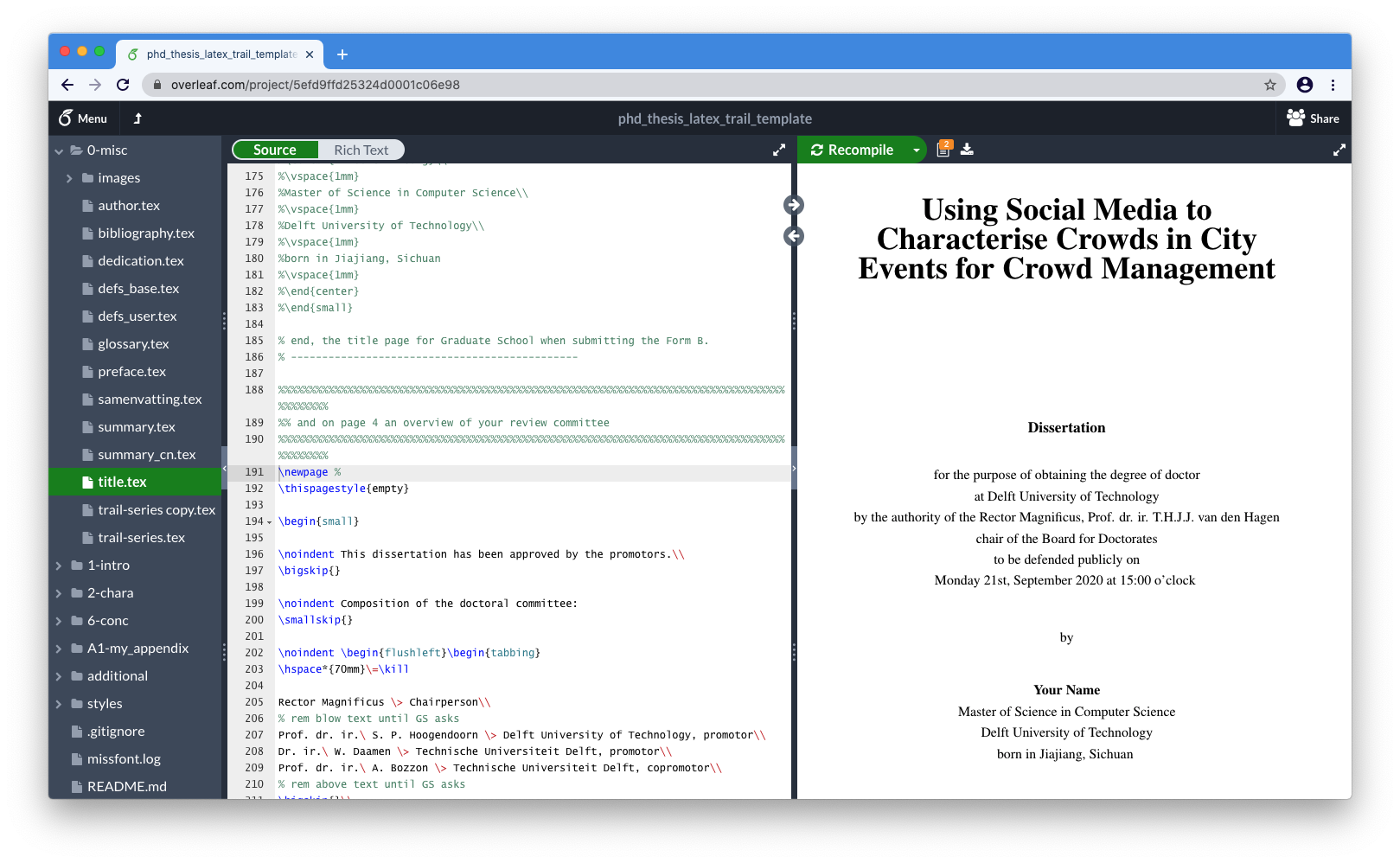Go to PDF location in code arrow
Viewport: 1400px width, 863px height.
[x=794, y=236]
